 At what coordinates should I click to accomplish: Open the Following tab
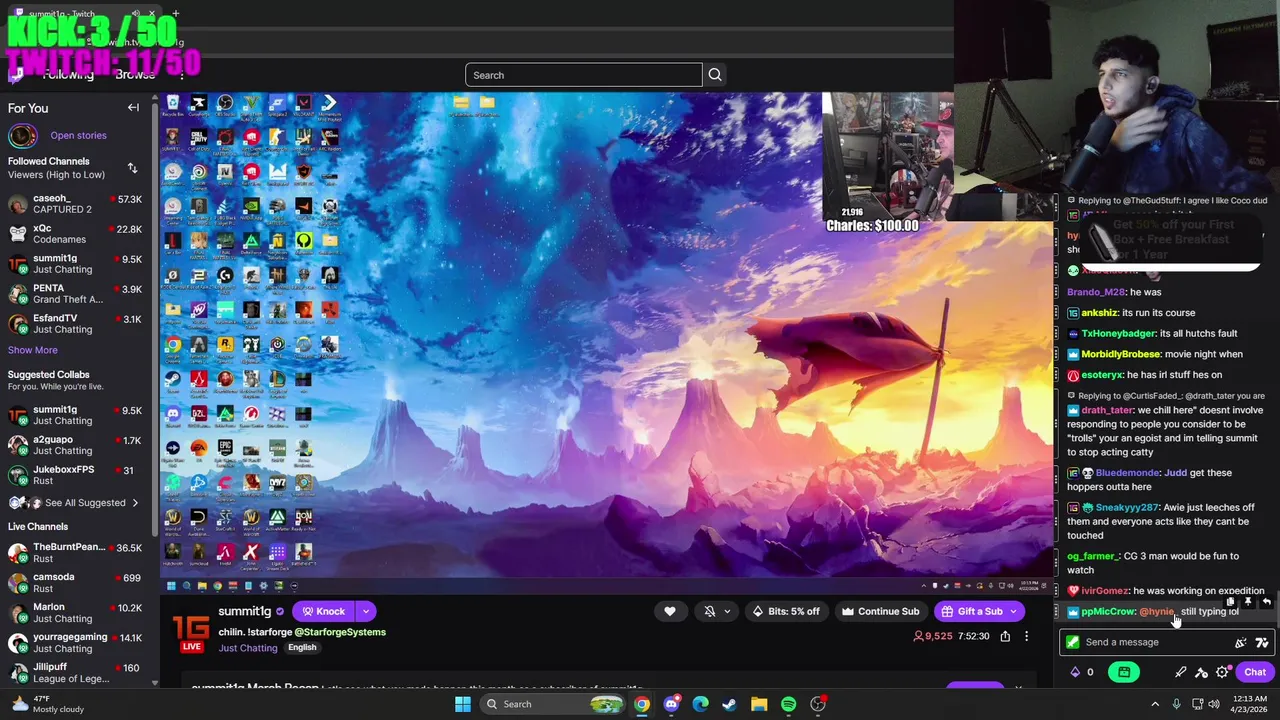[x=68, y=75]
